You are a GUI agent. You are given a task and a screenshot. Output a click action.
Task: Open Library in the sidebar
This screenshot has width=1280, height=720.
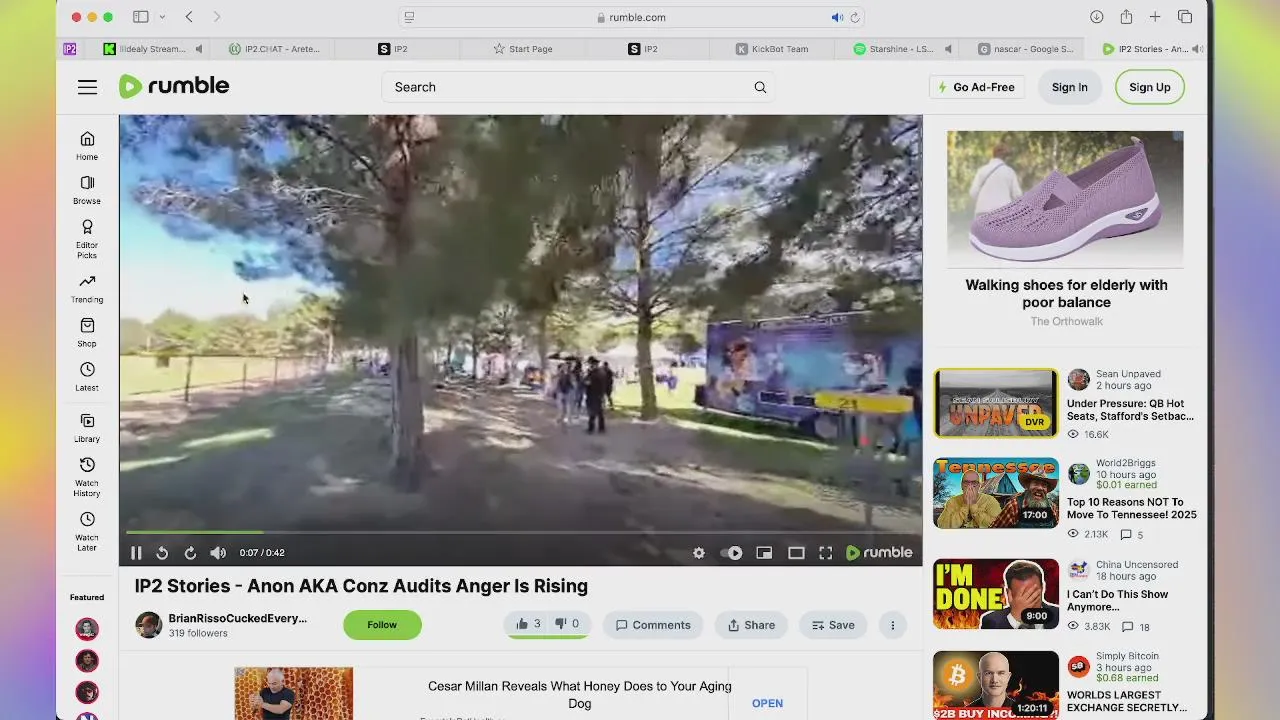point(87,428)
